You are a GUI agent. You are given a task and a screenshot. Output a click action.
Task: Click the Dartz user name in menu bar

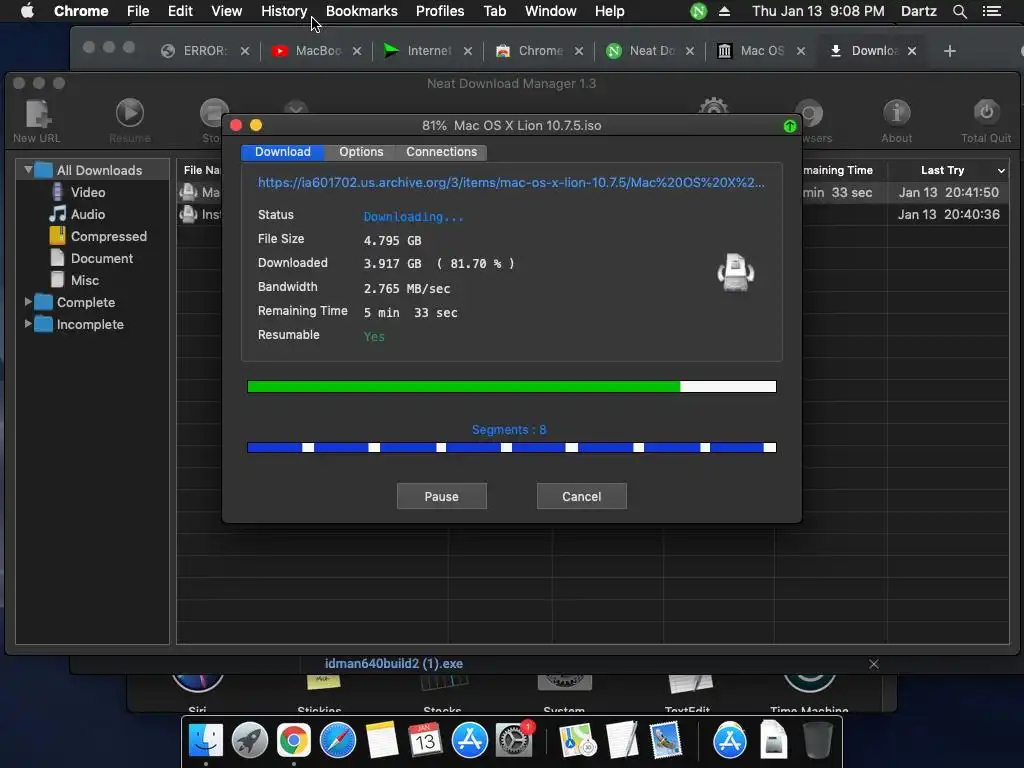(x=919, y=11)
